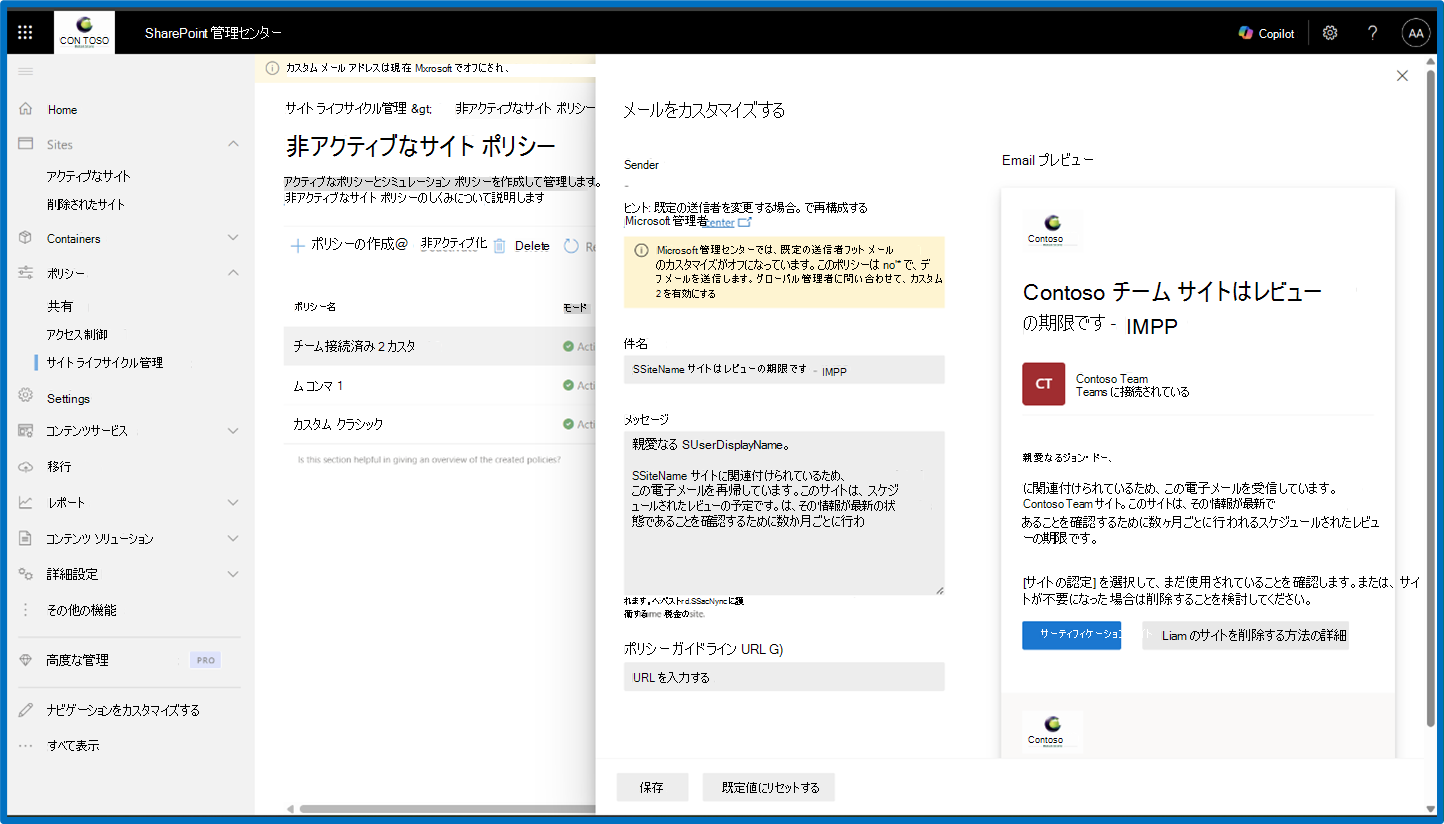1444x824 pixels.
Task: Click the 非アクティブ化 command
Action: coord(454,245)
